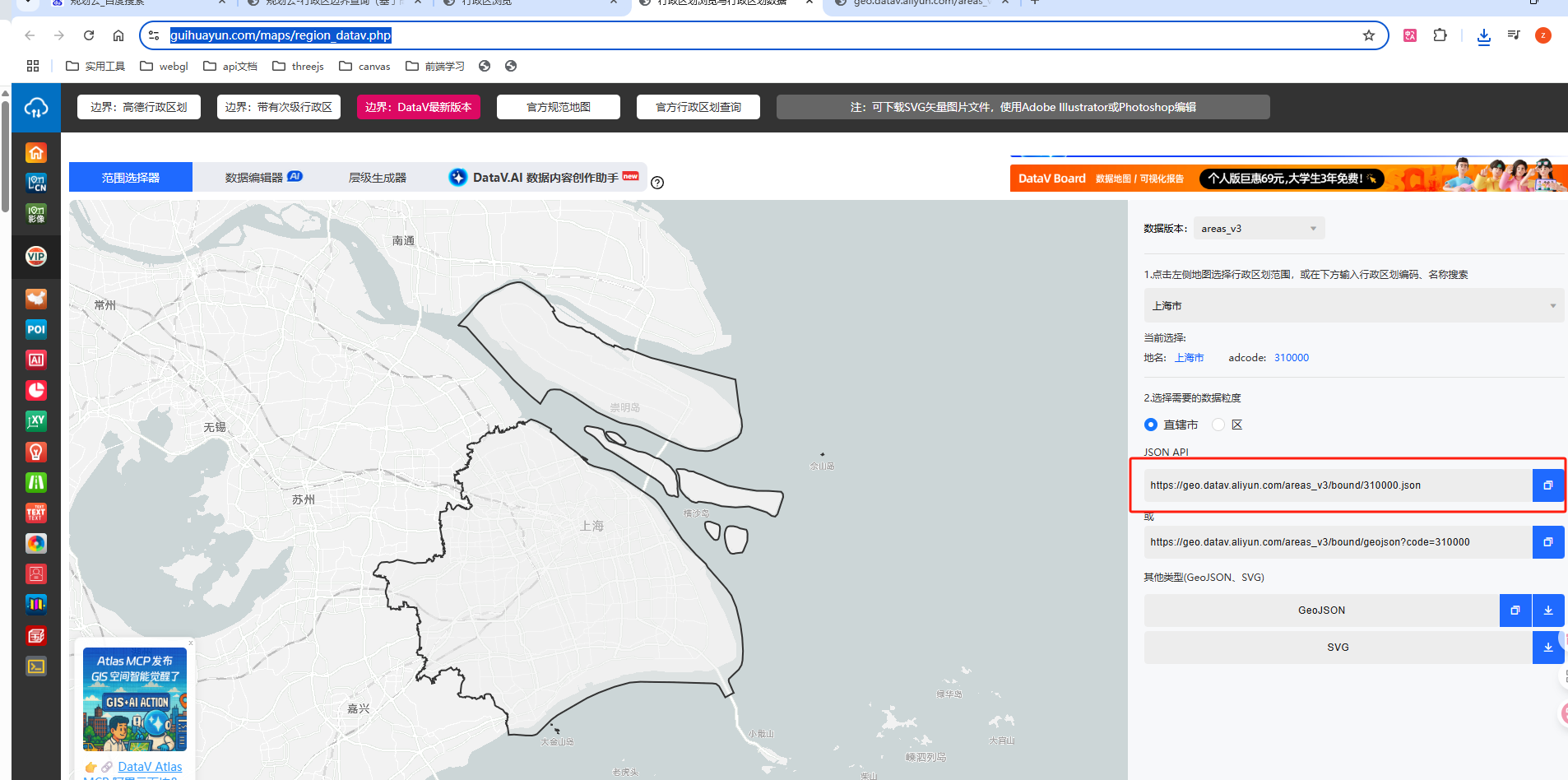
Task: Switch to the 数据编辑器 tab
Action: [263, 178]
